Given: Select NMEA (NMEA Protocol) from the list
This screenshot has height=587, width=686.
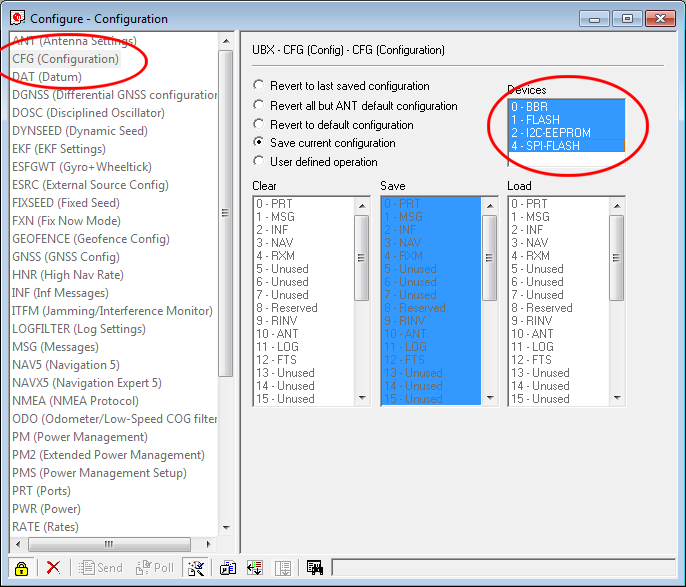Looking at the screenshot, I should [75, 401].
